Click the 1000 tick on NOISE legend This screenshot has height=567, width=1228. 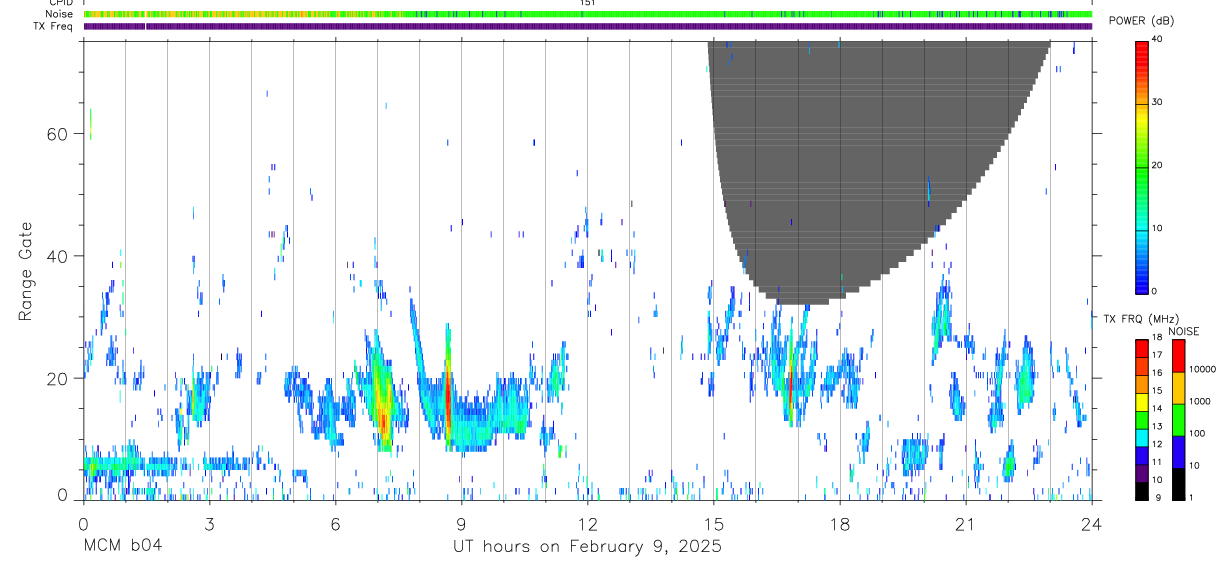pos(1199,402)
